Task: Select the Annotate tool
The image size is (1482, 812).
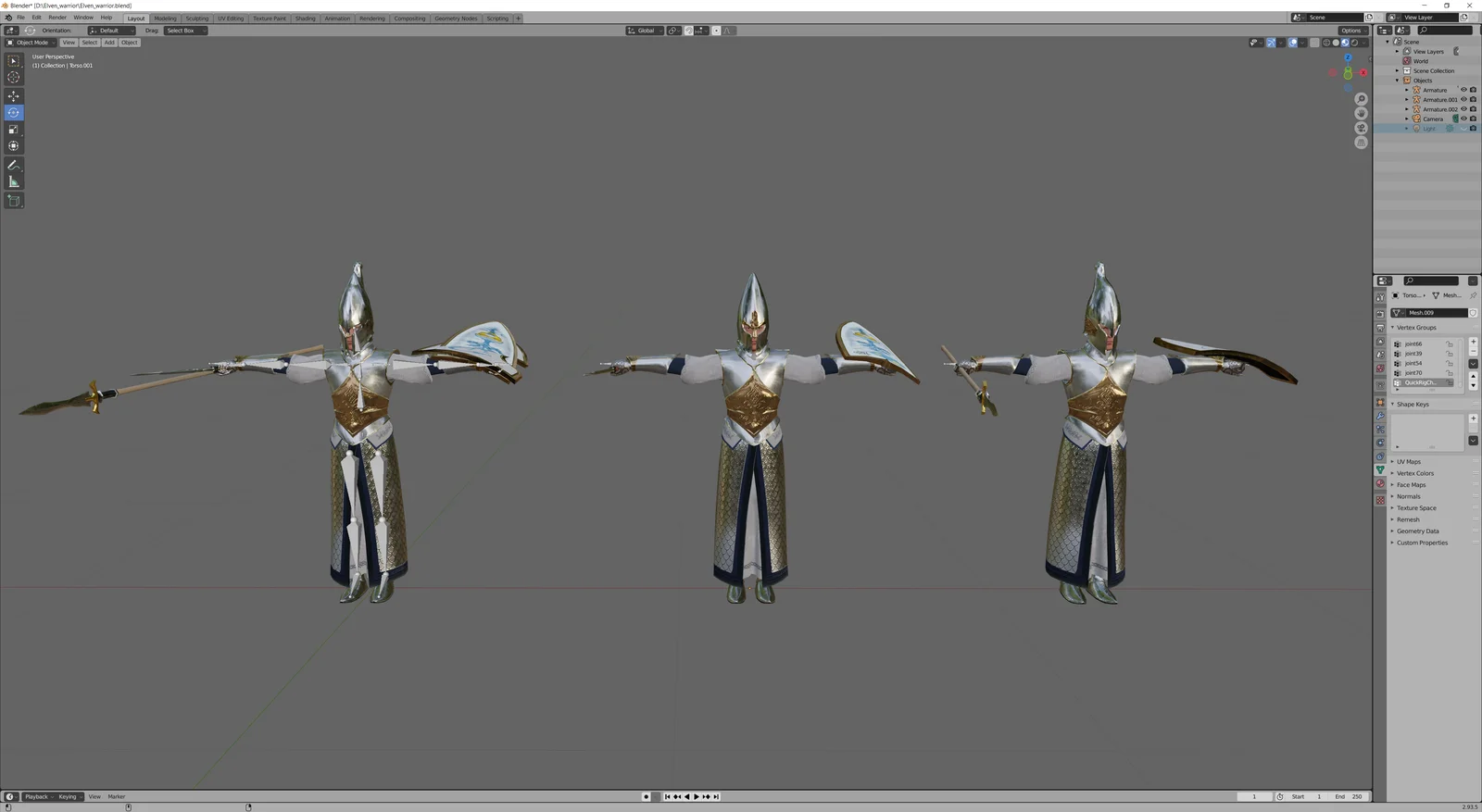Action: 14,165
